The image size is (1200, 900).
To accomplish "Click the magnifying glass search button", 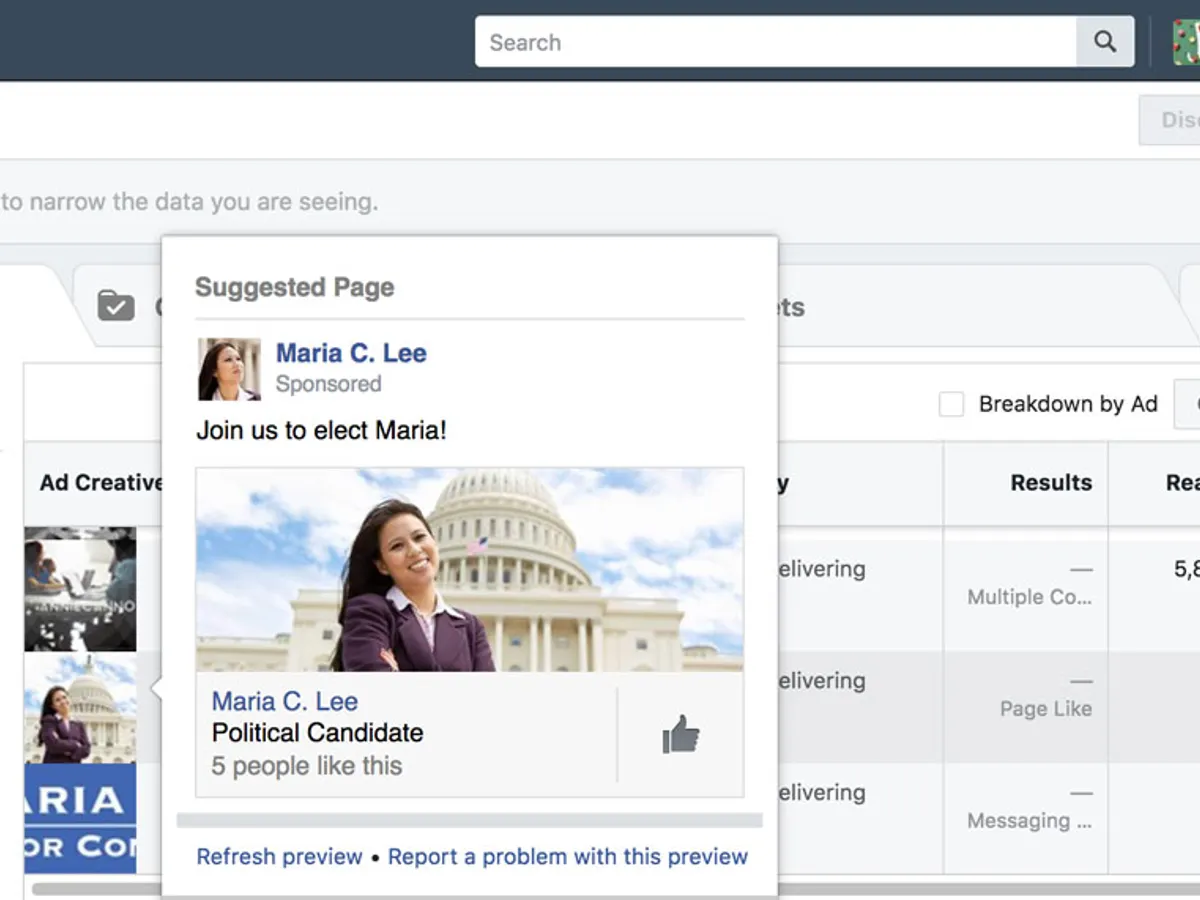I will click(x=1105, y=42).
